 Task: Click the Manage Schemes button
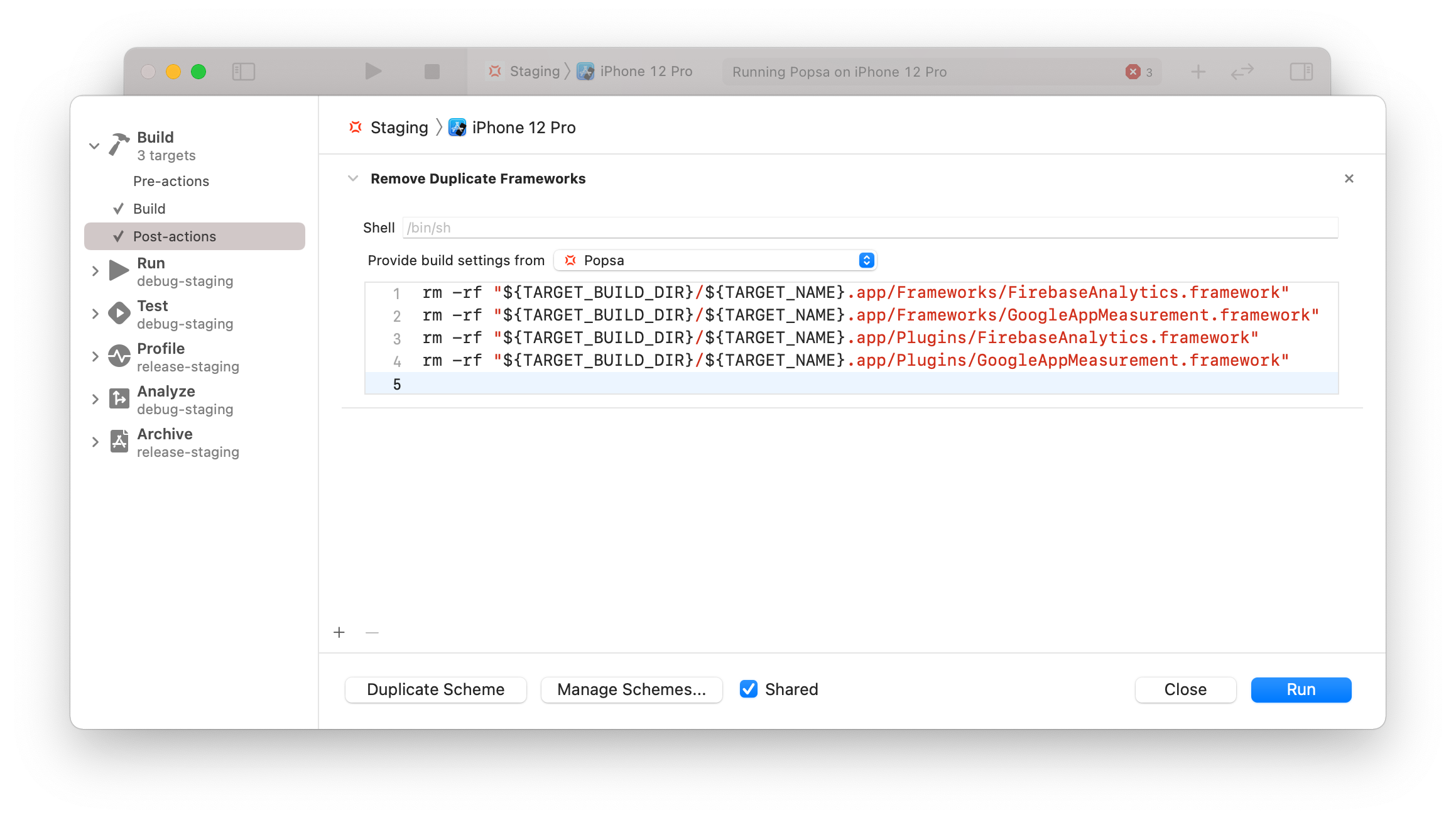631,689
